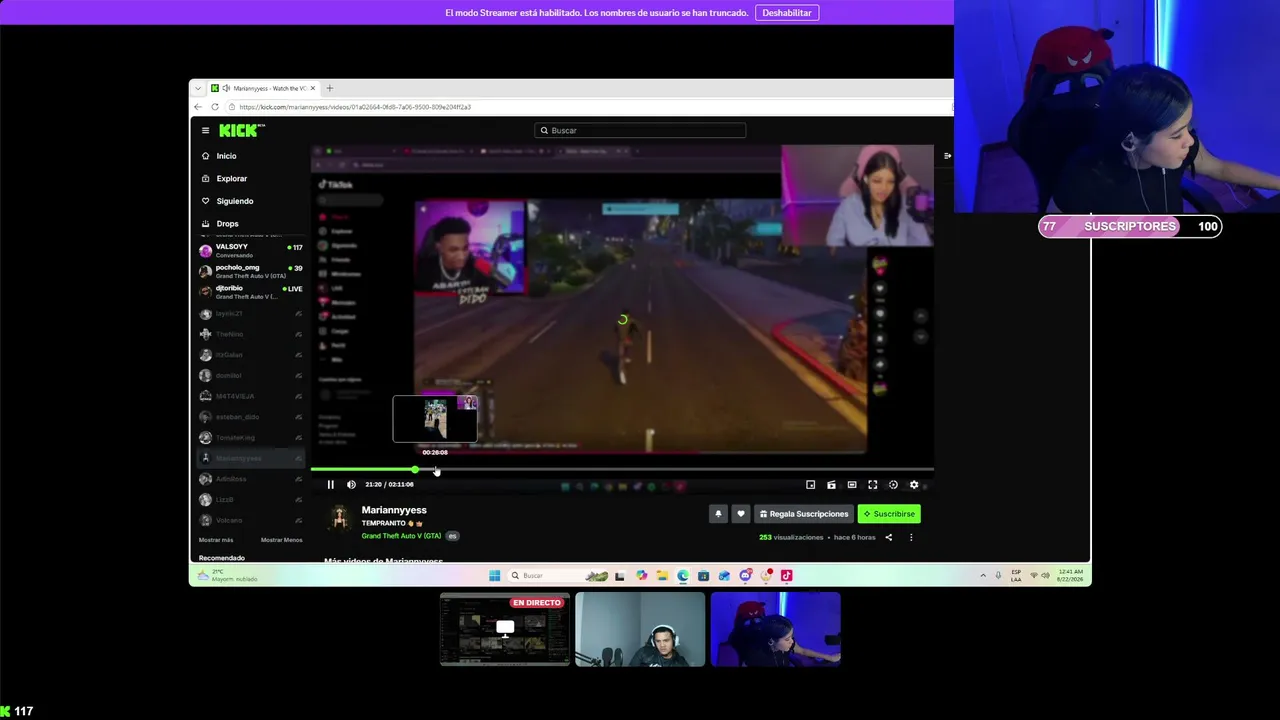The height and width of the screenshot is (720, 1280).
Task: Open the video player settings gear
Action: pyautogui.click(x=914, y=485)
